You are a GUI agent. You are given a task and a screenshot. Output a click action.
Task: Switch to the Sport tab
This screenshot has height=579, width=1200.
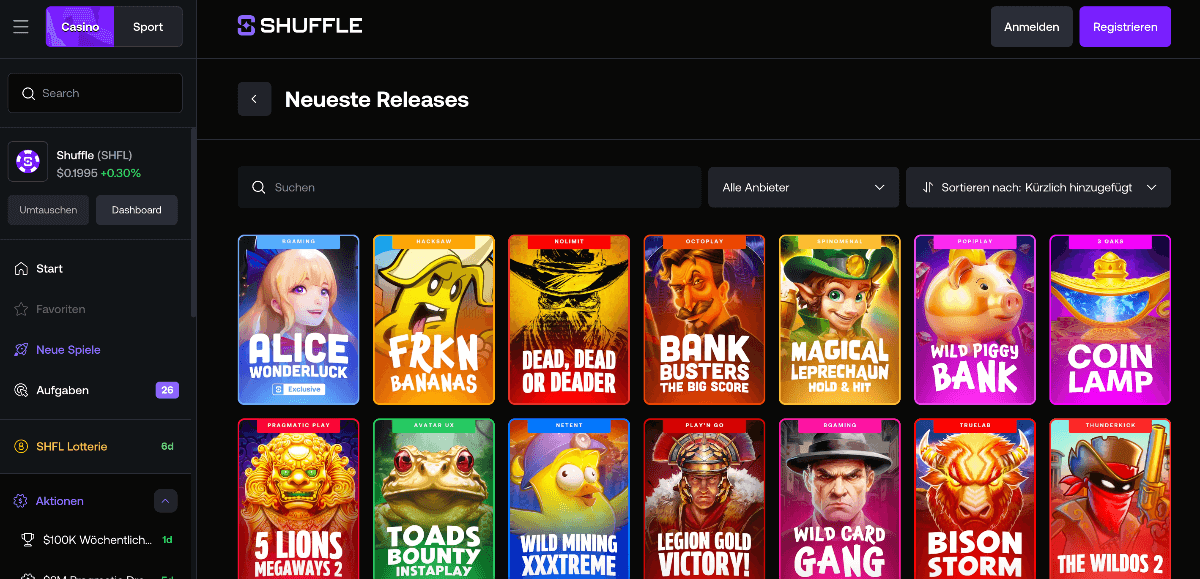coord(148,27)
